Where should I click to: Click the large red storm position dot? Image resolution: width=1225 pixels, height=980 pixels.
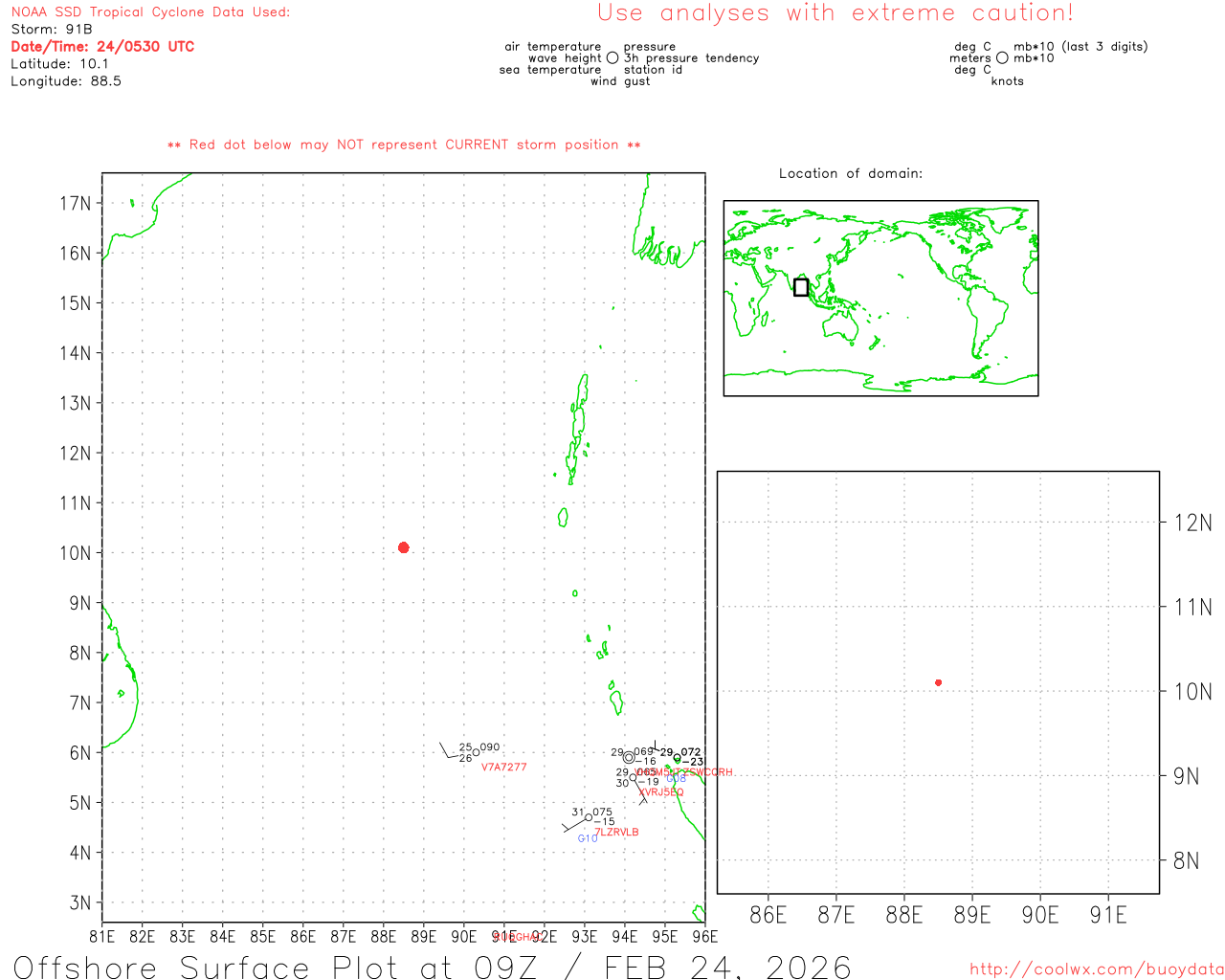pos(403,547)
